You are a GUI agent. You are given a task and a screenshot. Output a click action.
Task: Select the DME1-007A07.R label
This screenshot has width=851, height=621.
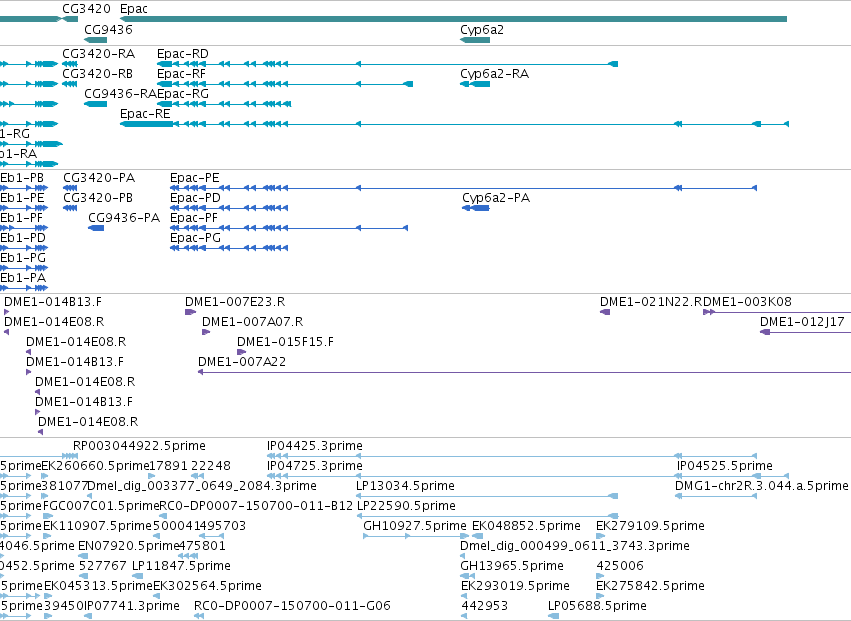click(252, 322)
